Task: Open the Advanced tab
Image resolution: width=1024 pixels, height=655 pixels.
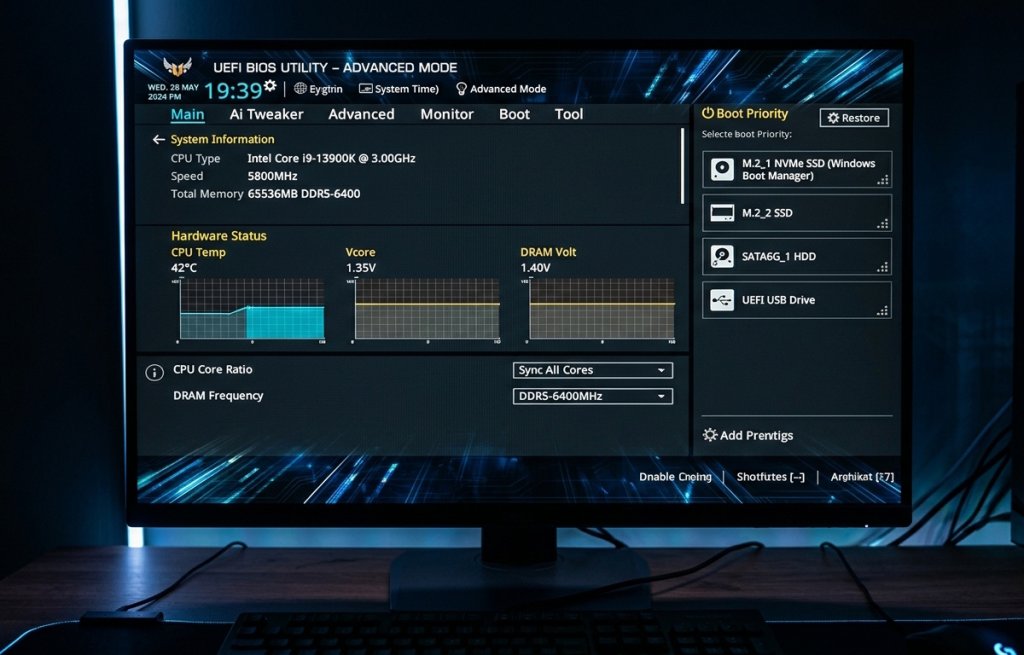Action: (x=361, y=114)
